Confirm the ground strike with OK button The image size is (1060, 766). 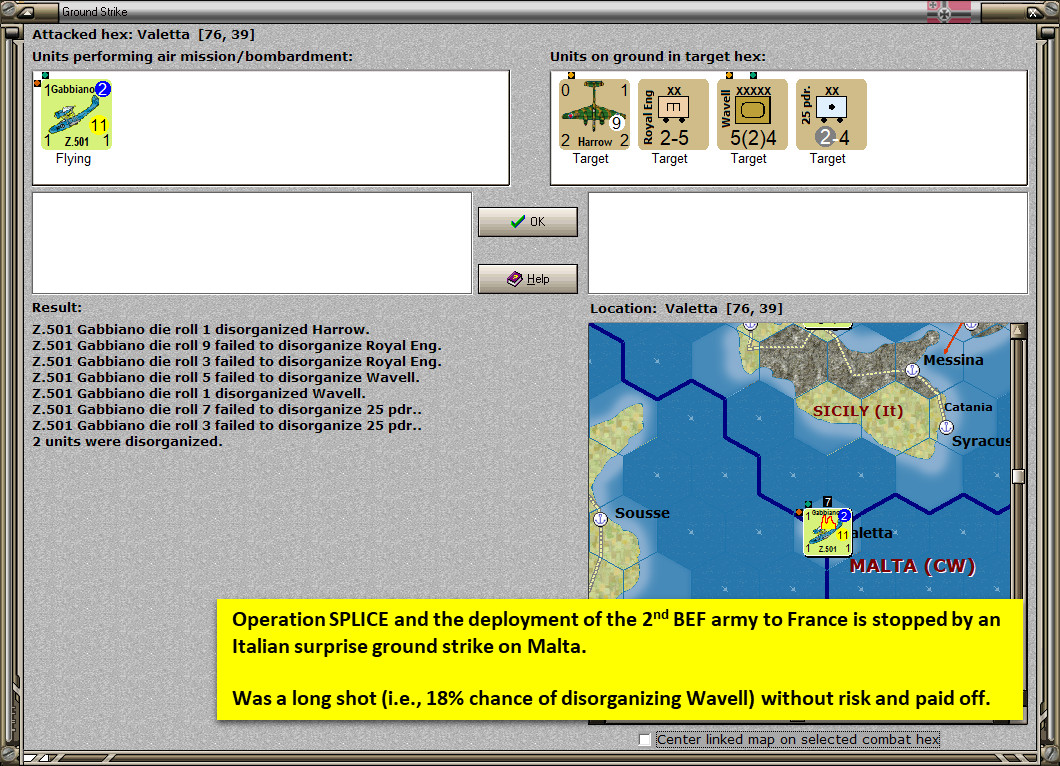coord(528,222)
